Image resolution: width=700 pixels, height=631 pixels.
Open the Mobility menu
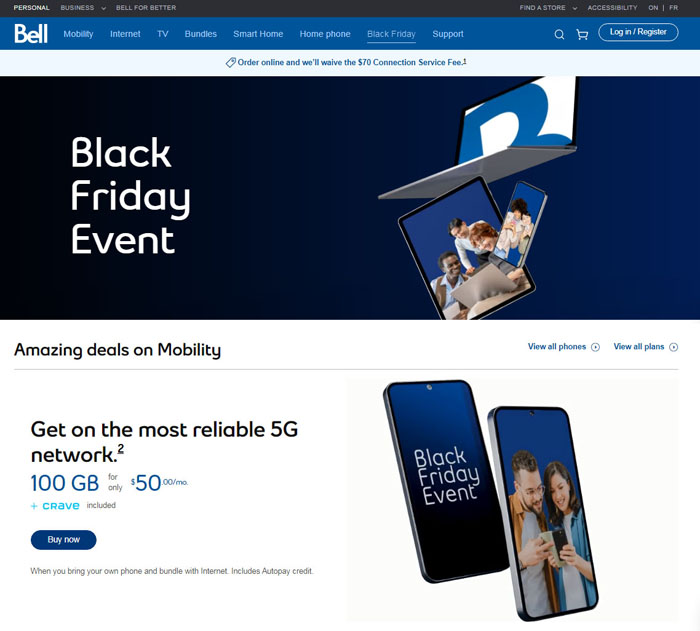78,34
